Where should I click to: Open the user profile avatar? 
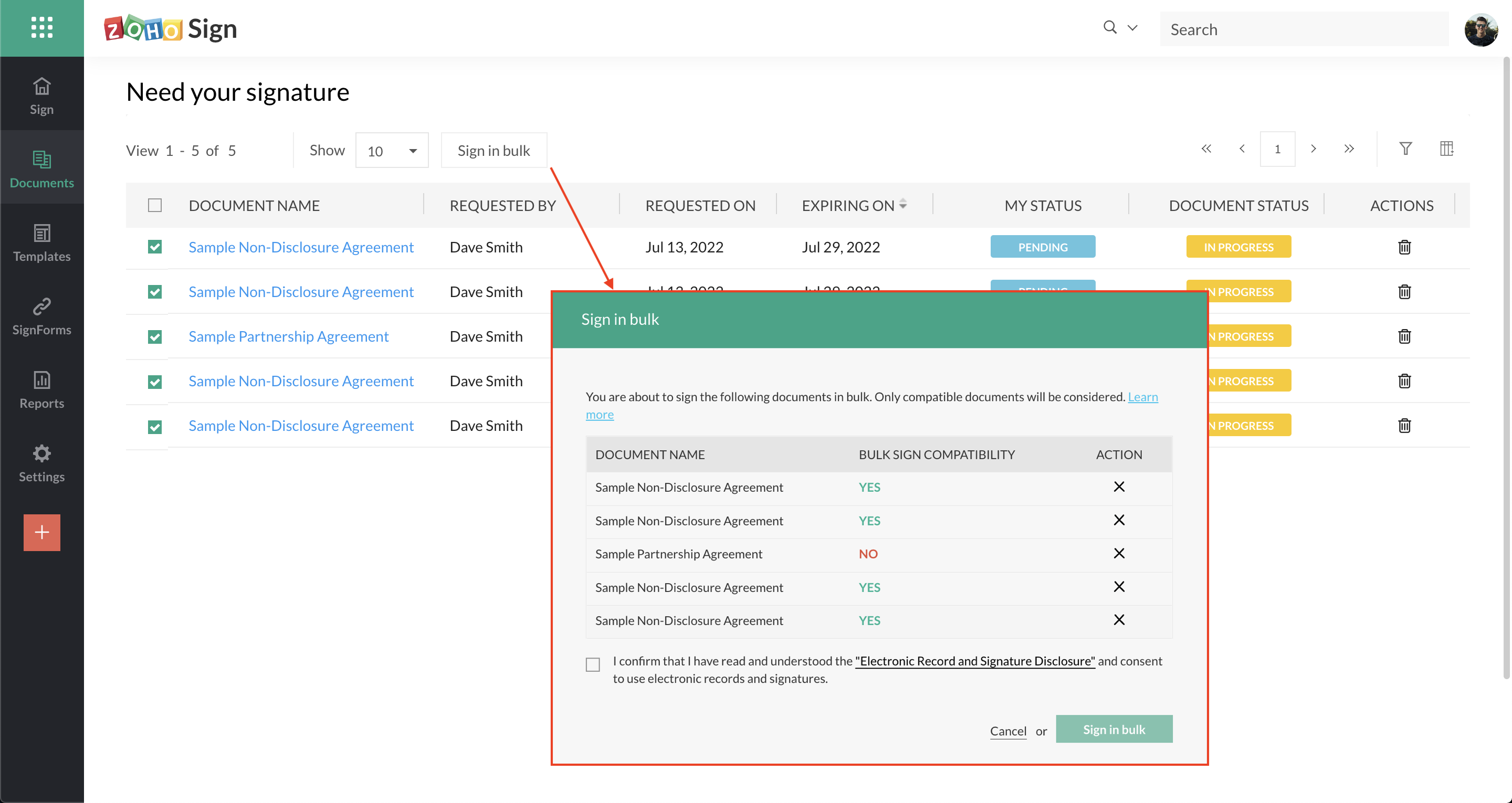click(1481, 29)
